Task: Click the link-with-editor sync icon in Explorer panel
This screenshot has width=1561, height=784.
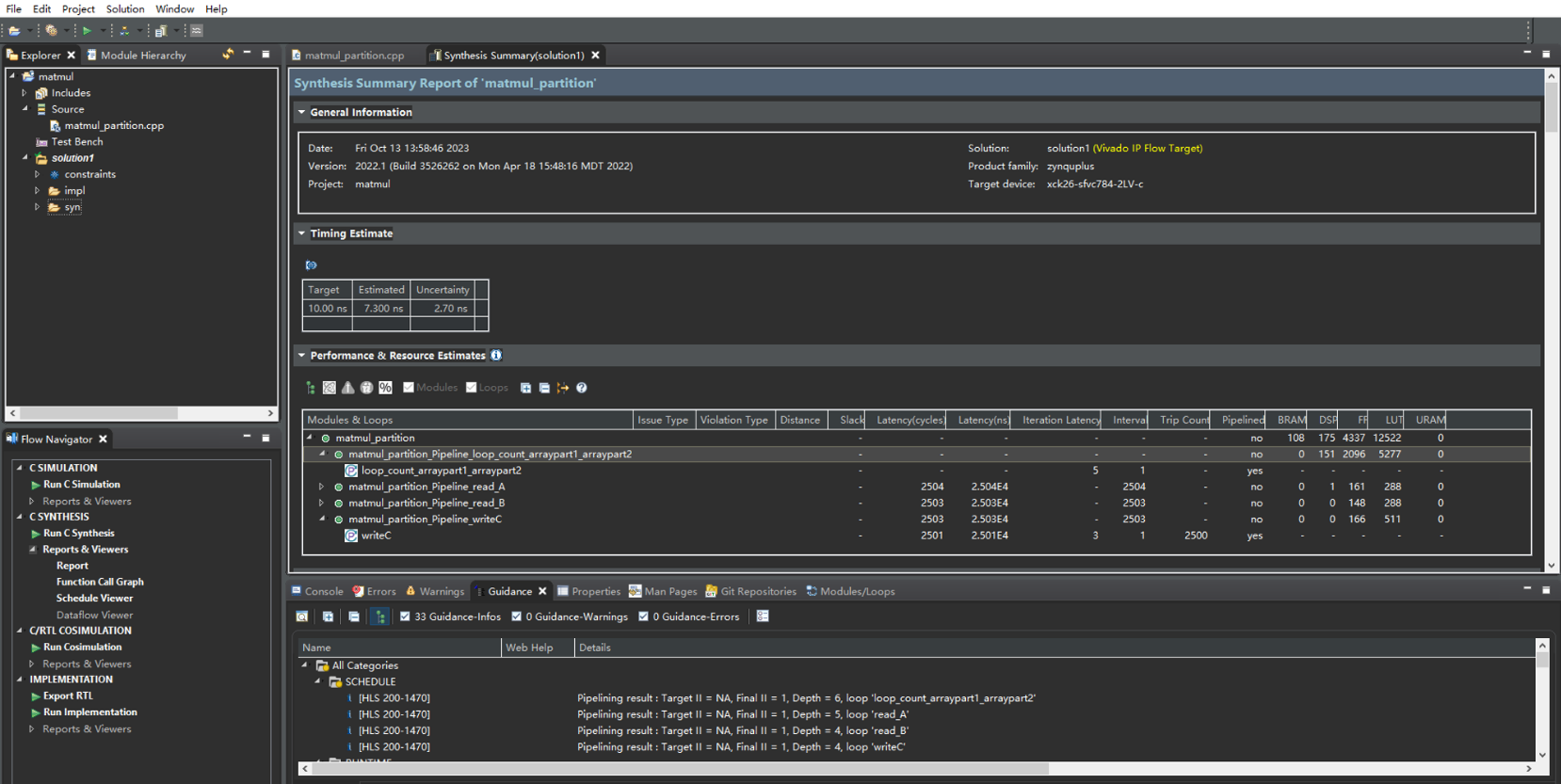Action: click(228, 55)
